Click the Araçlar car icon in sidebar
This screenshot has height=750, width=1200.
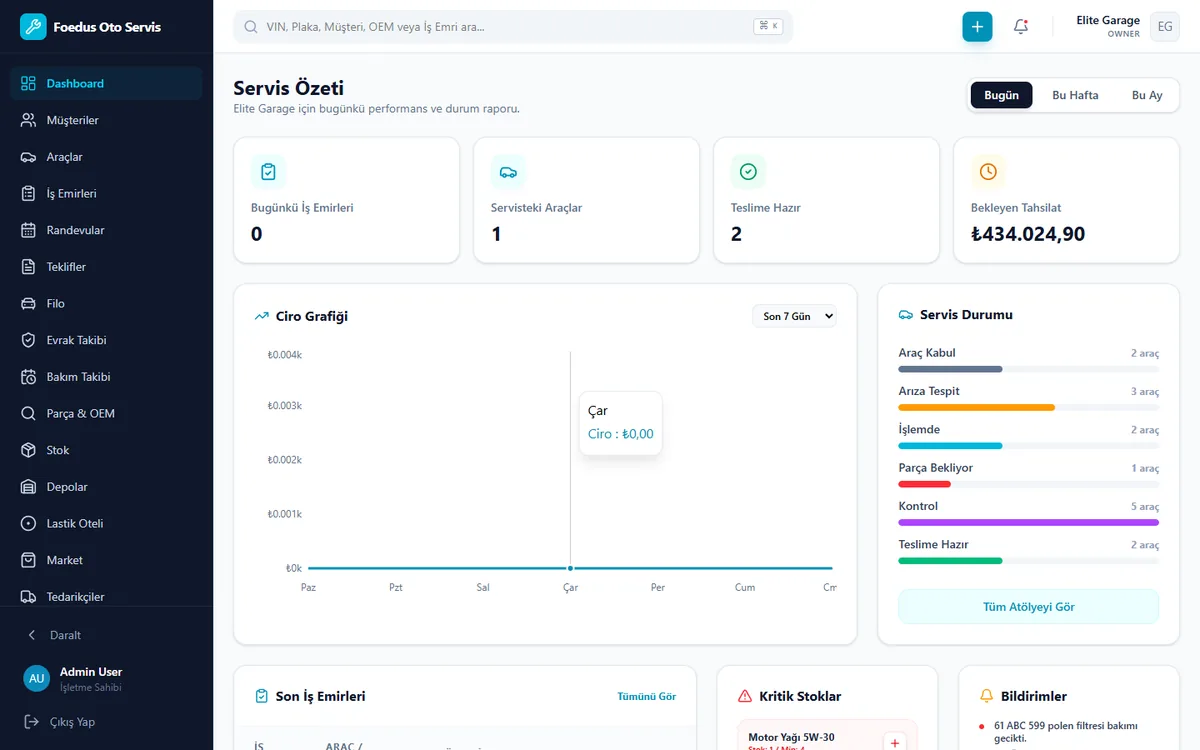pos(28,157)
